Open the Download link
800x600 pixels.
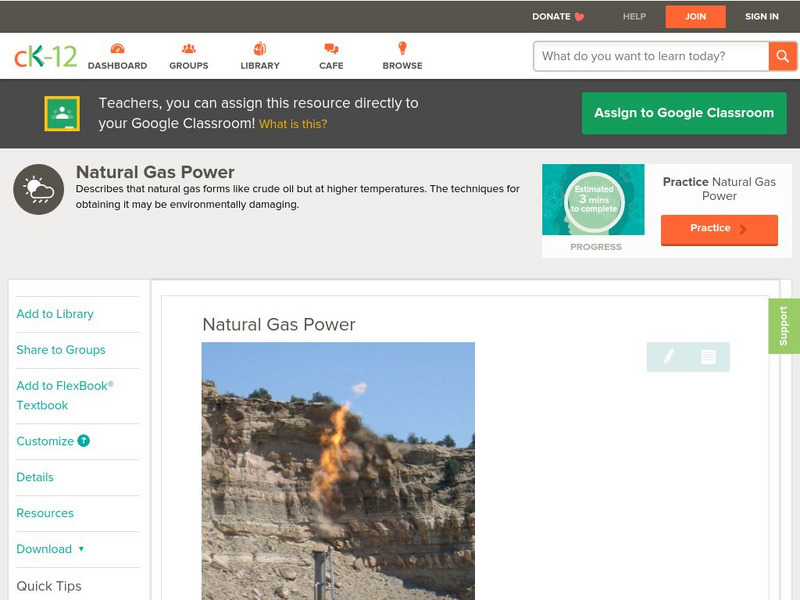(x=44, y=549)
